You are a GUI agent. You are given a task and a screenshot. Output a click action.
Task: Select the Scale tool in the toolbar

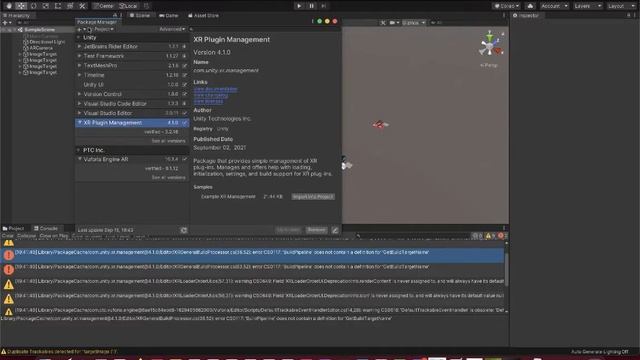tap(46, 6)
